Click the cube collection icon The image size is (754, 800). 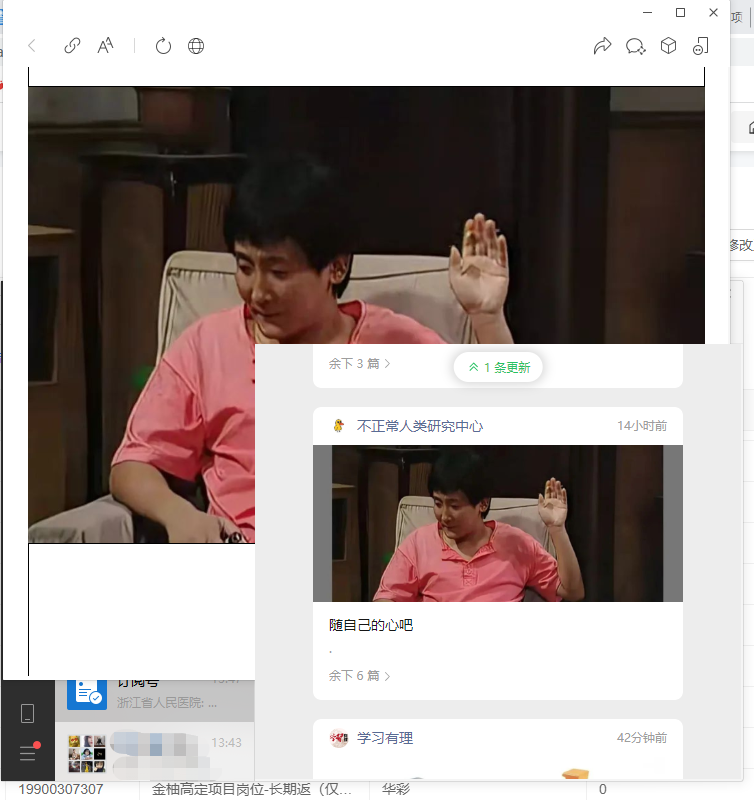[x=668, y=46]
